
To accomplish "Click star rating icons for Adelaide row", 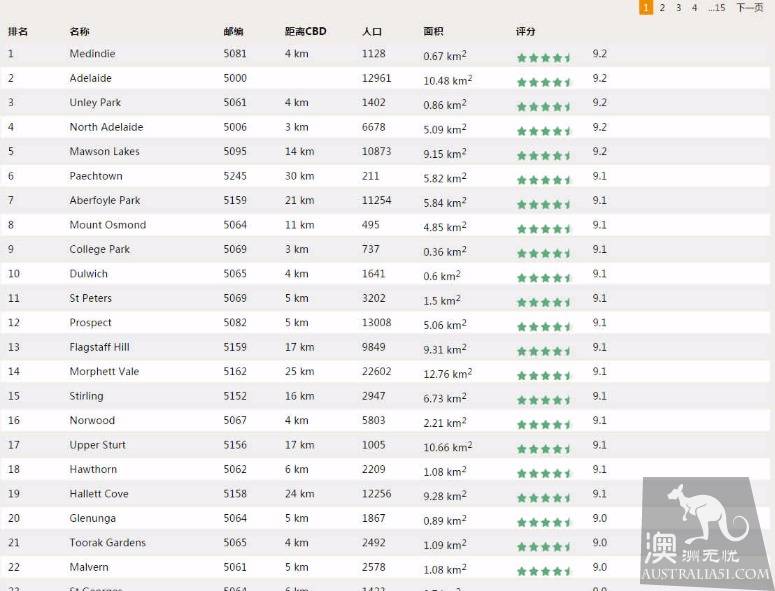I will coord(544,83).
